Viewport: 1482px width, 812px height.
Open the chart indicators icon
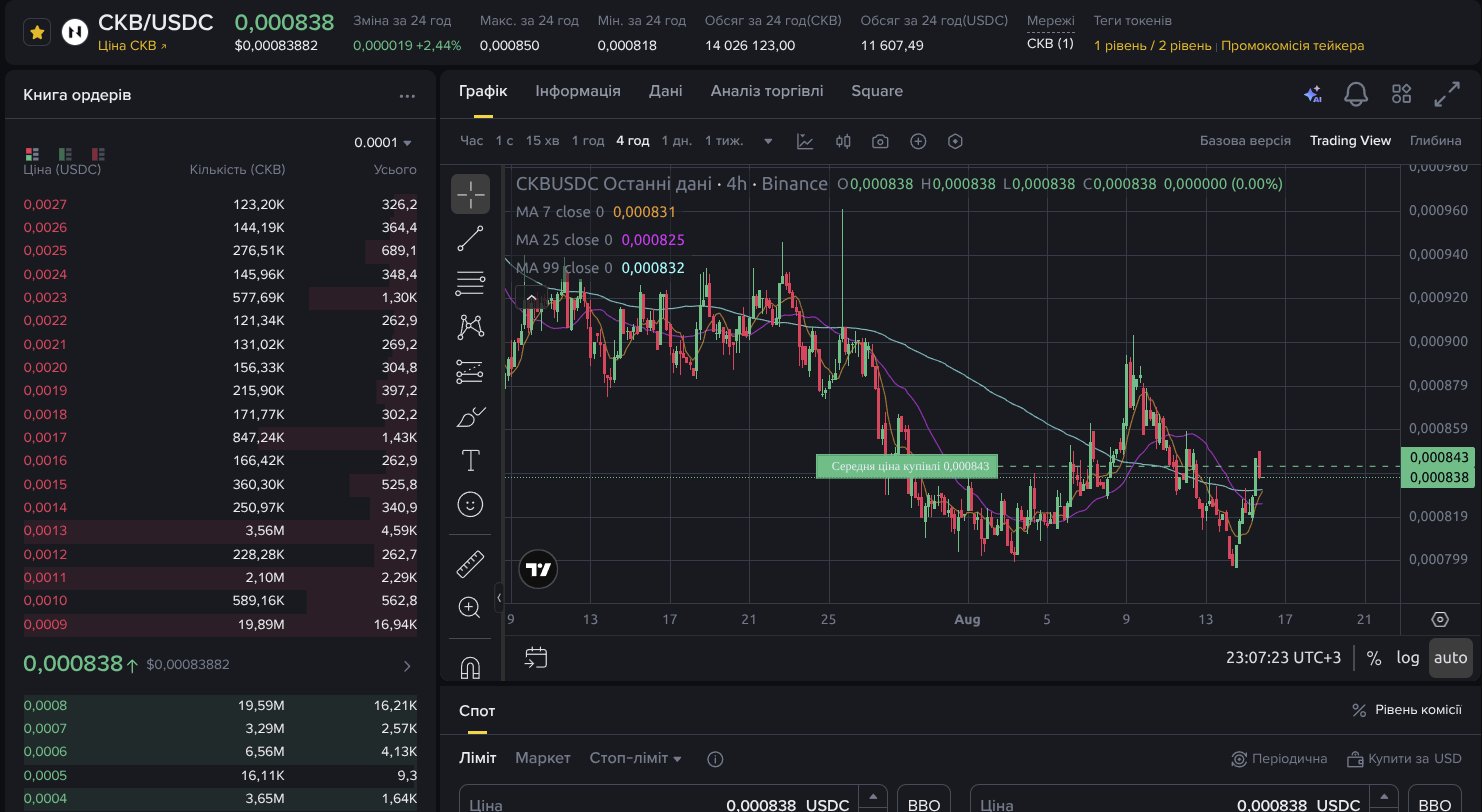(805, 141)
